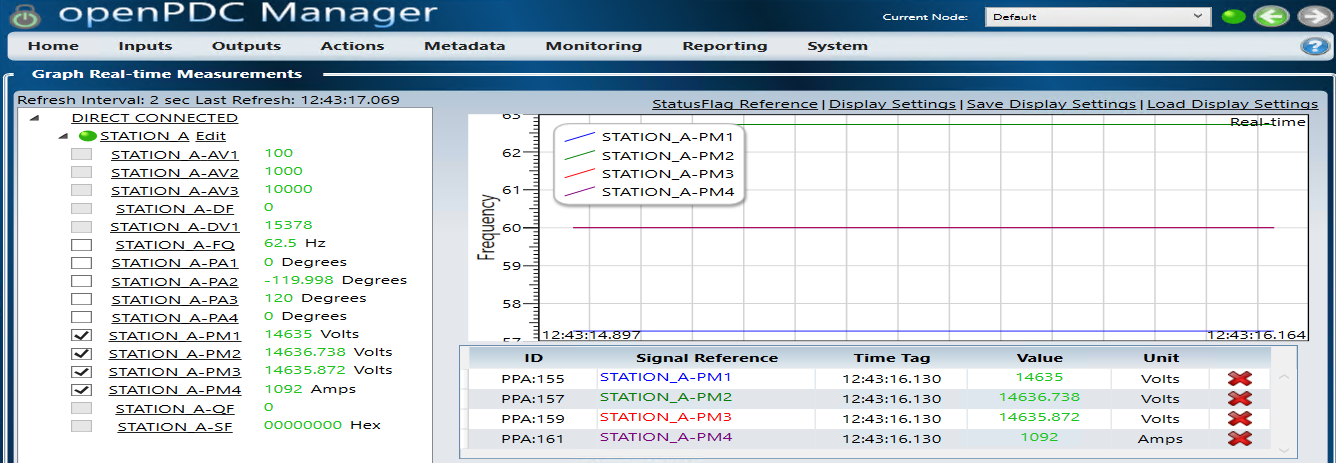Click the STATION_A-PM2 legend entry

(x=667, y=155)
